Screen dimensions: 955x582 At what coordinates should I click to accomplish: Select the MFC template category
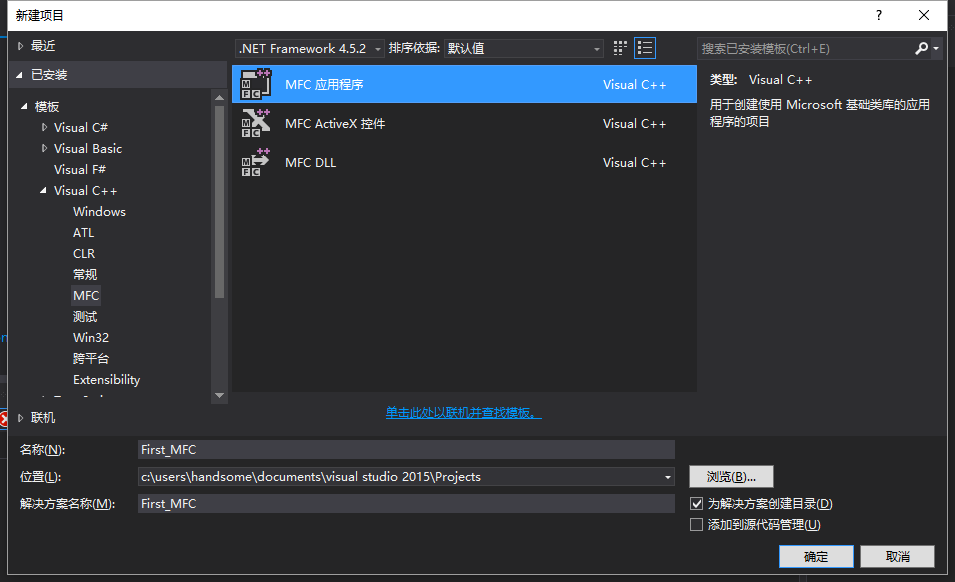[86, 295]
